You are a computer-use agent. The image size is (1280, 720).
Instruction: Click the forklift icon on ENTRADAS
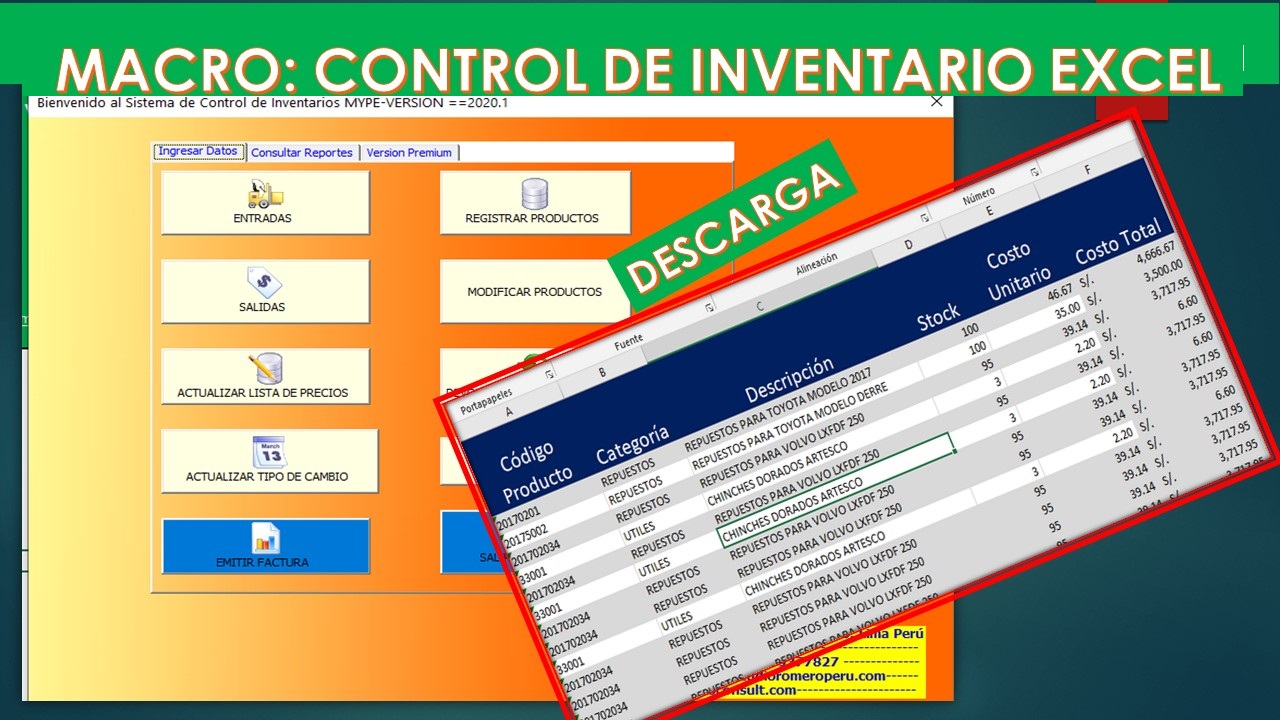click(265, 193)
